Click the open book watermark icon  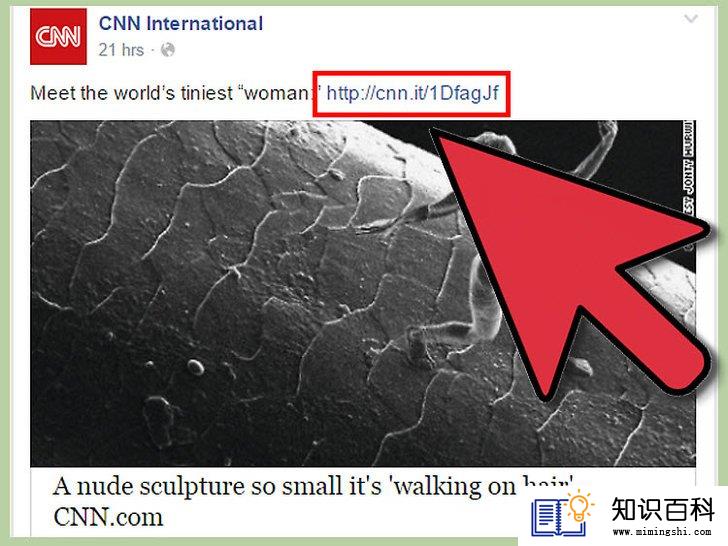557,517
